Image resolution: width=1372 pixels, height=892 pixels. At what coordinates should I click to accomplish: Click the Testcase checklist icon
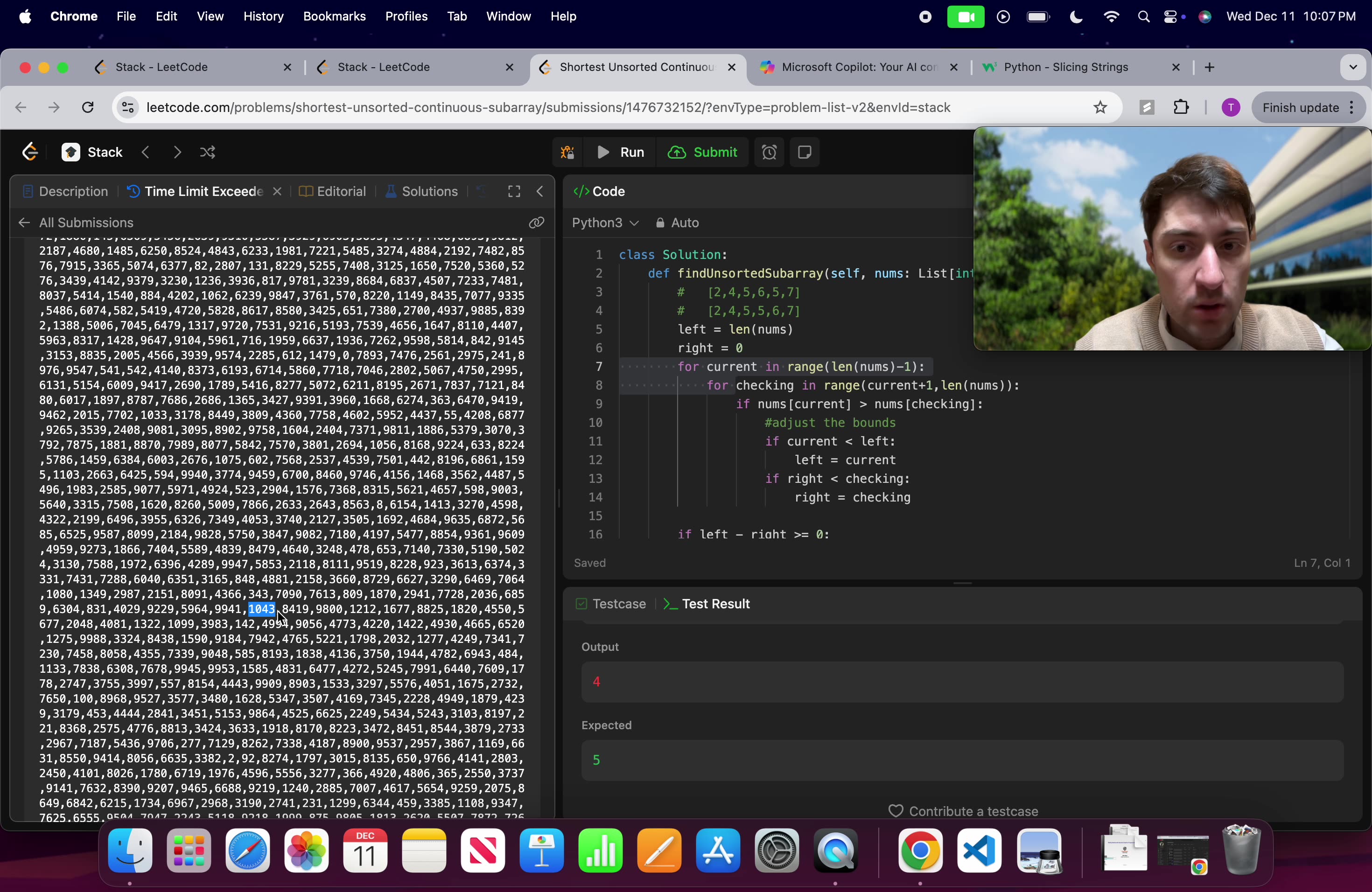click(x=581, y=604)
